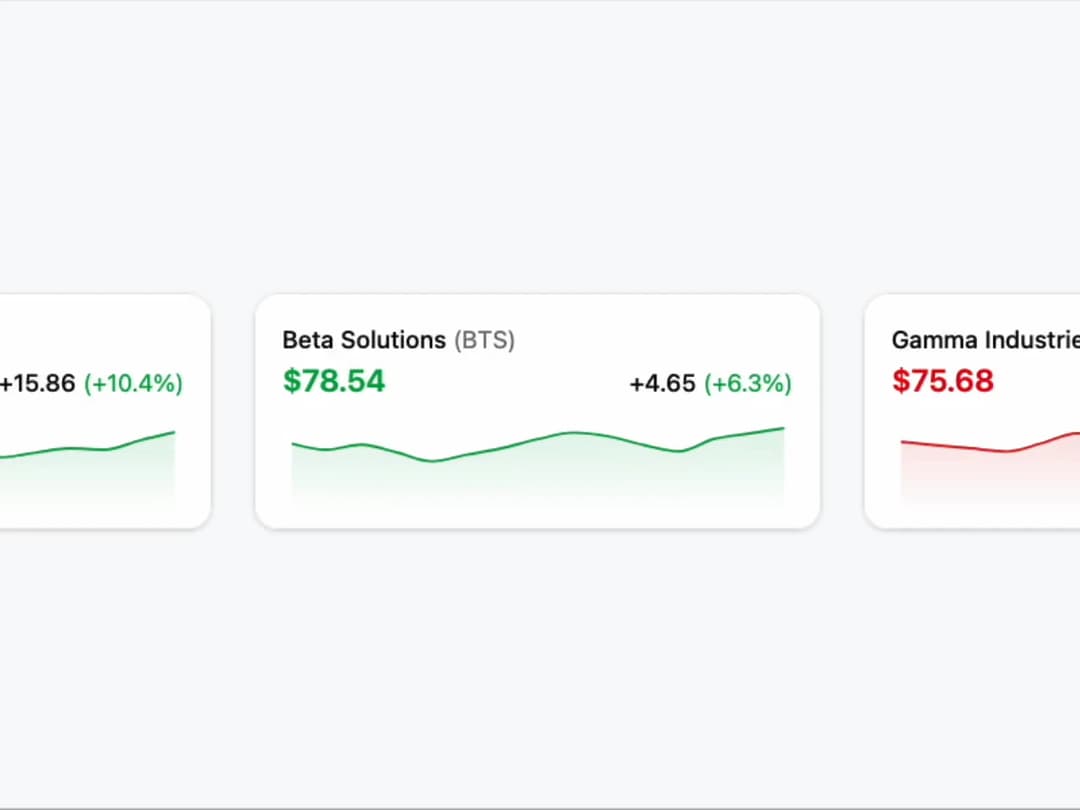The height and width of the screenshot is (810, 1080).
Task: Click the lowest dip of Beta sparkline
Action: point(431,460)
